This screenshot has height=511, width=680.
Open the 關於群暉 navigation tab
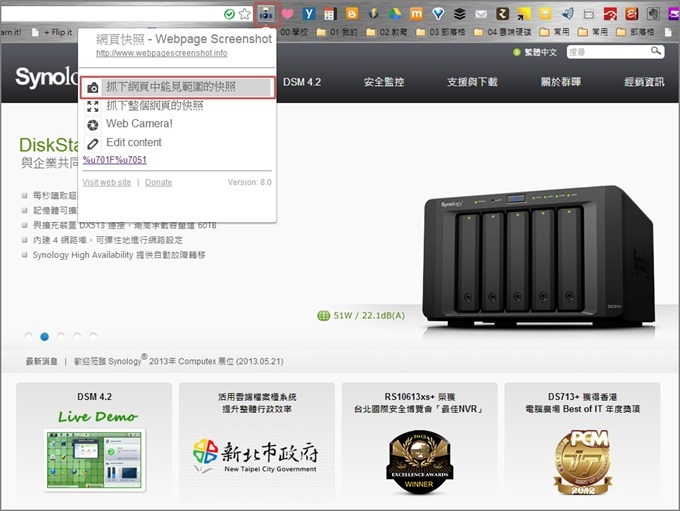[x=561, y=82]
